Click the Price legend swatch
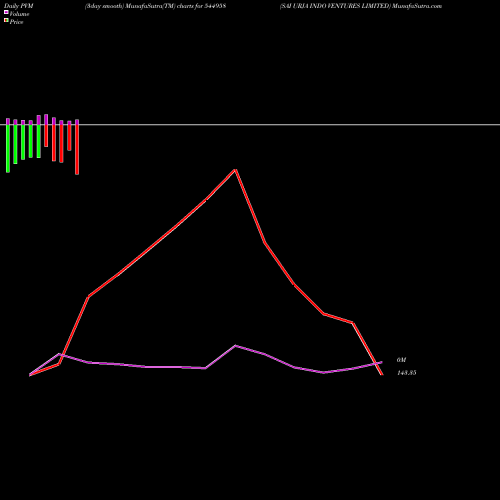 point(6,20)
